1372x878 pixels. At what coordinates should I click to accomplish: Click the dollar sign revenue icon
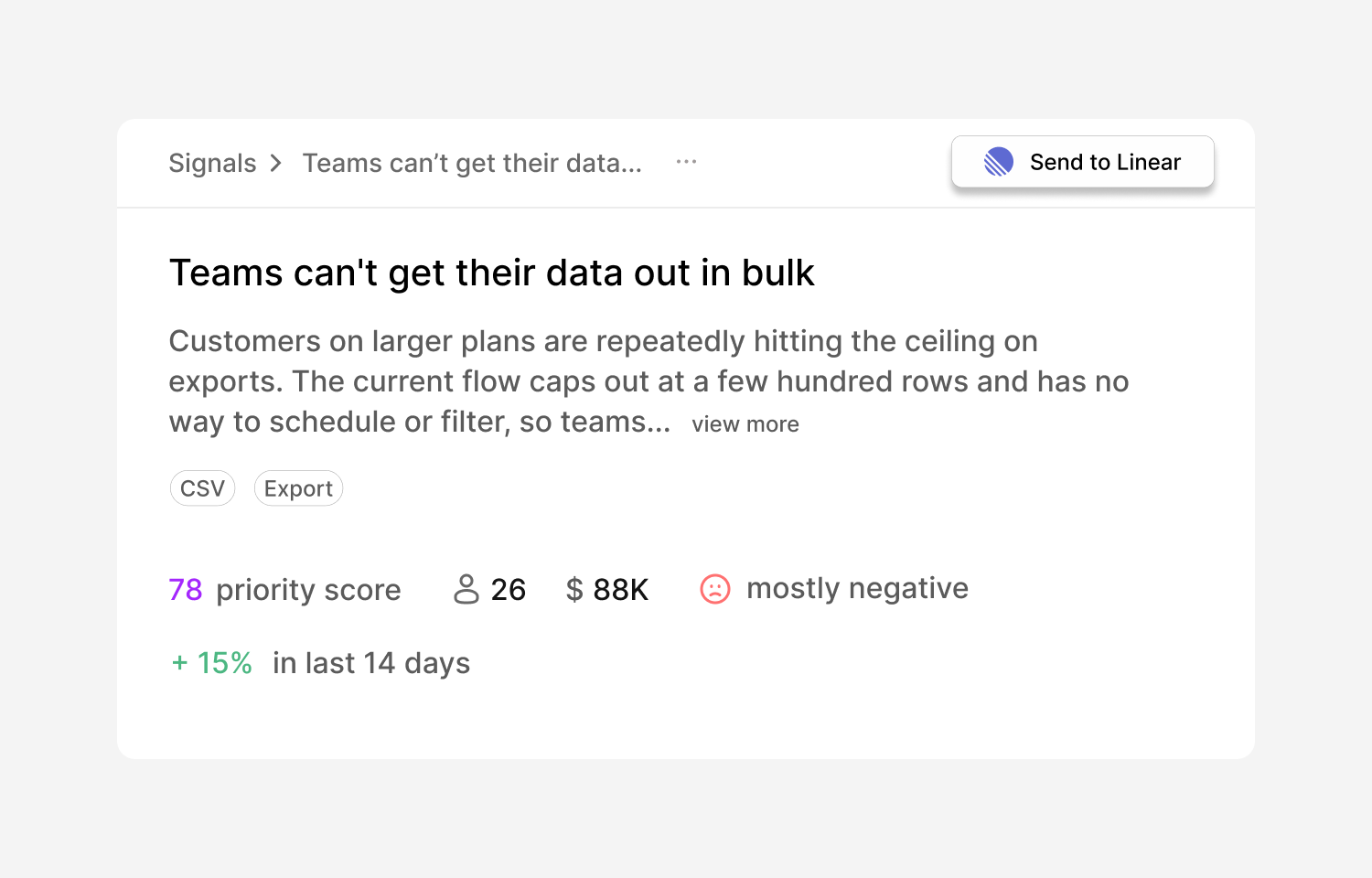pyautogui.click(x=574, y=589)
